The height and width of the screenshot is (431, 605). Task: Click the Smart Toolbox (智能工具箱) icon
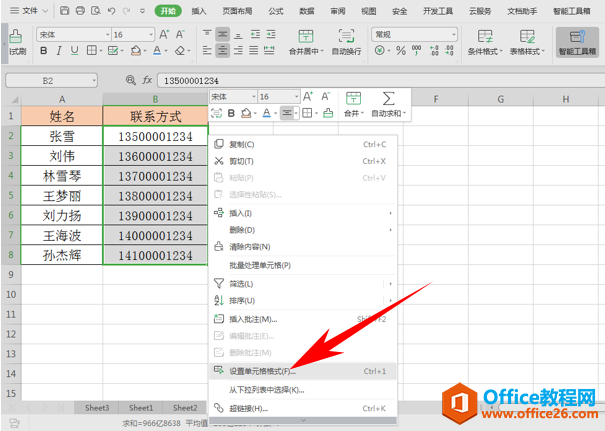579,36
